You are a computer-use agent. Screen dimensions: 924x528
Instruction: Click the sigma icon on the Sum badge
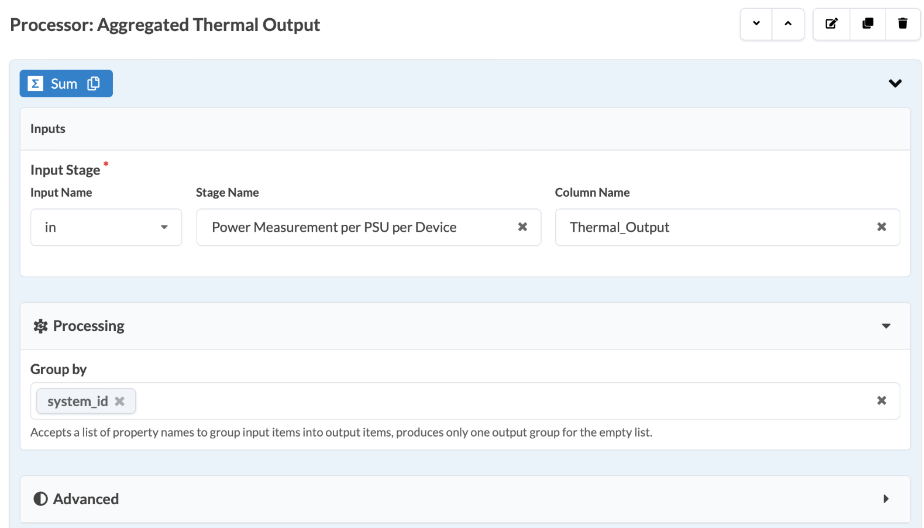click(x=35, y=84)
